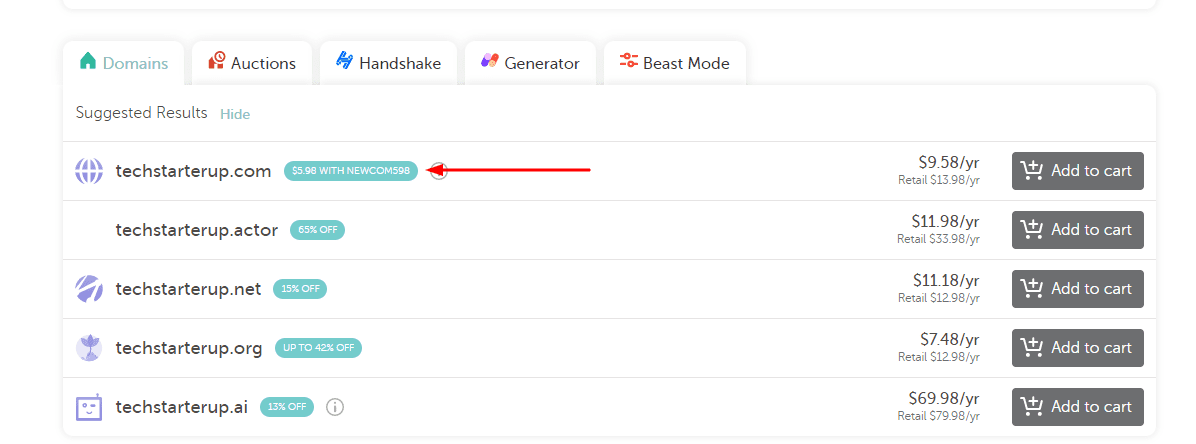Select the Generator tab

coord(530,63)
